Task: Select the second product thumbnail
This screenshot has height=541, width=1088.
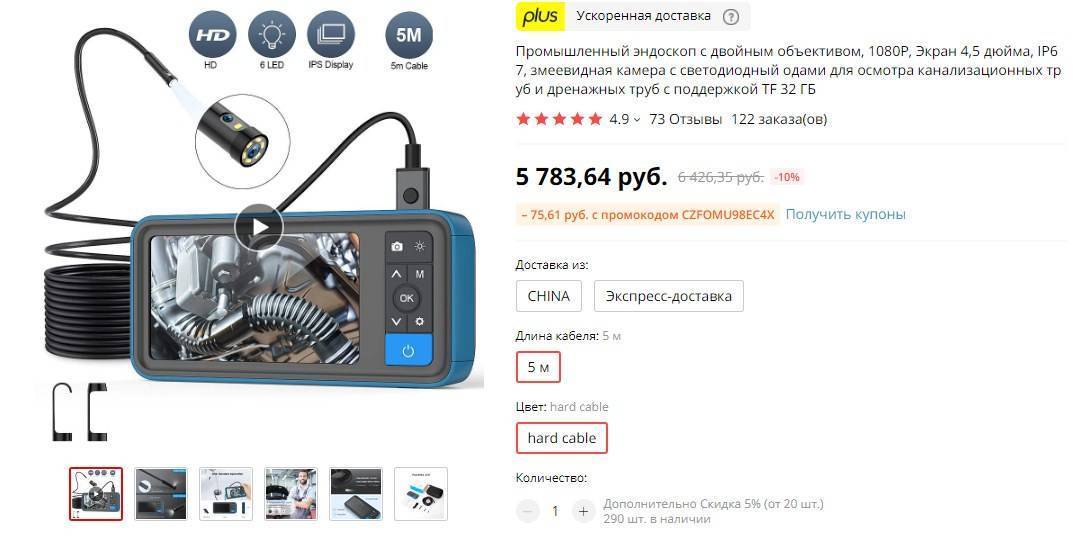Action: click(x=160, y=494)
